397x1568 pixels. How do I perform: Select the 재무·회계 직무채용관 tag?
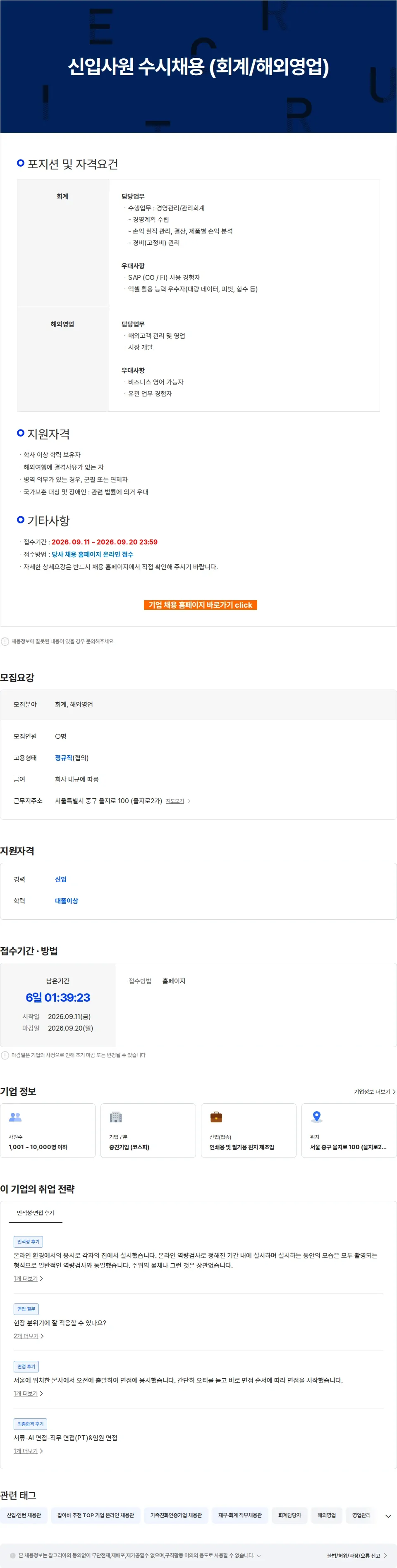240,1515
